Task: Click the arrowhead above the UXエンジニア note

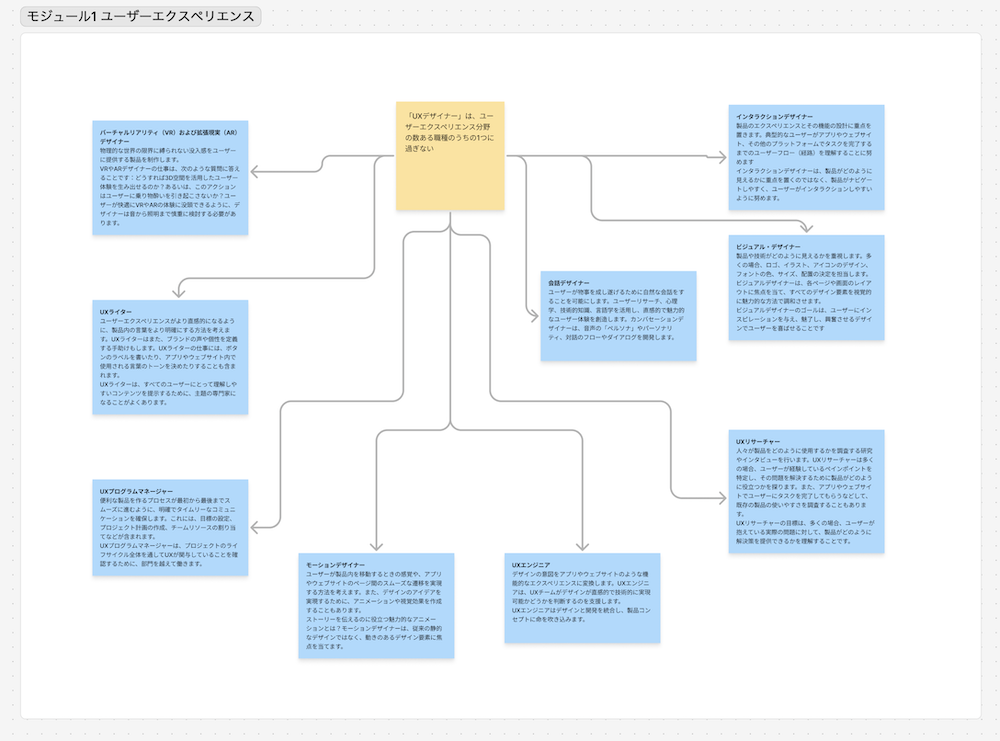Action: pos(582,546)
